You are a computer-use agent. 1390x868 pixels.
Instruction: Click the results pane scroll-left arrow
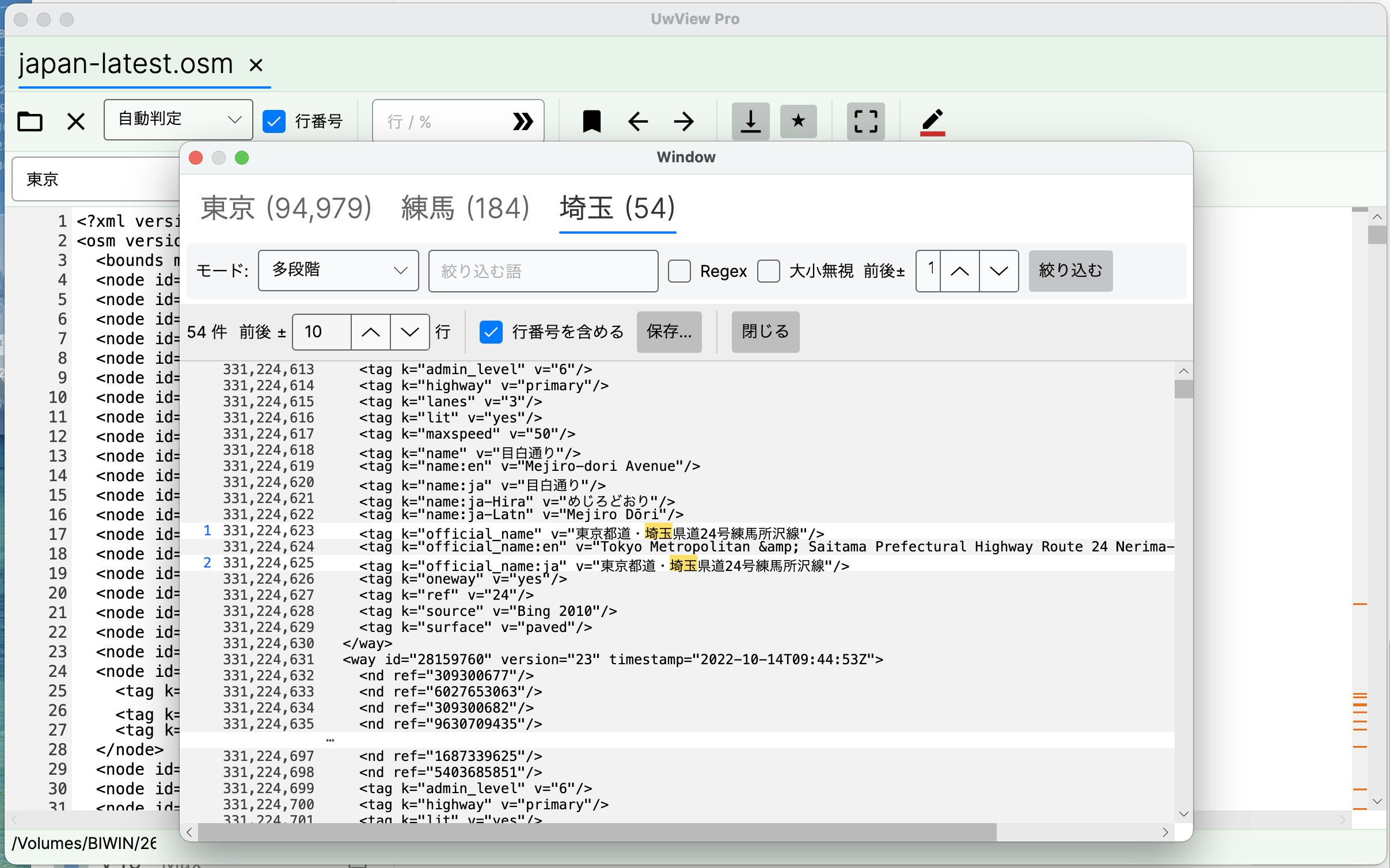tap(189, 832)
